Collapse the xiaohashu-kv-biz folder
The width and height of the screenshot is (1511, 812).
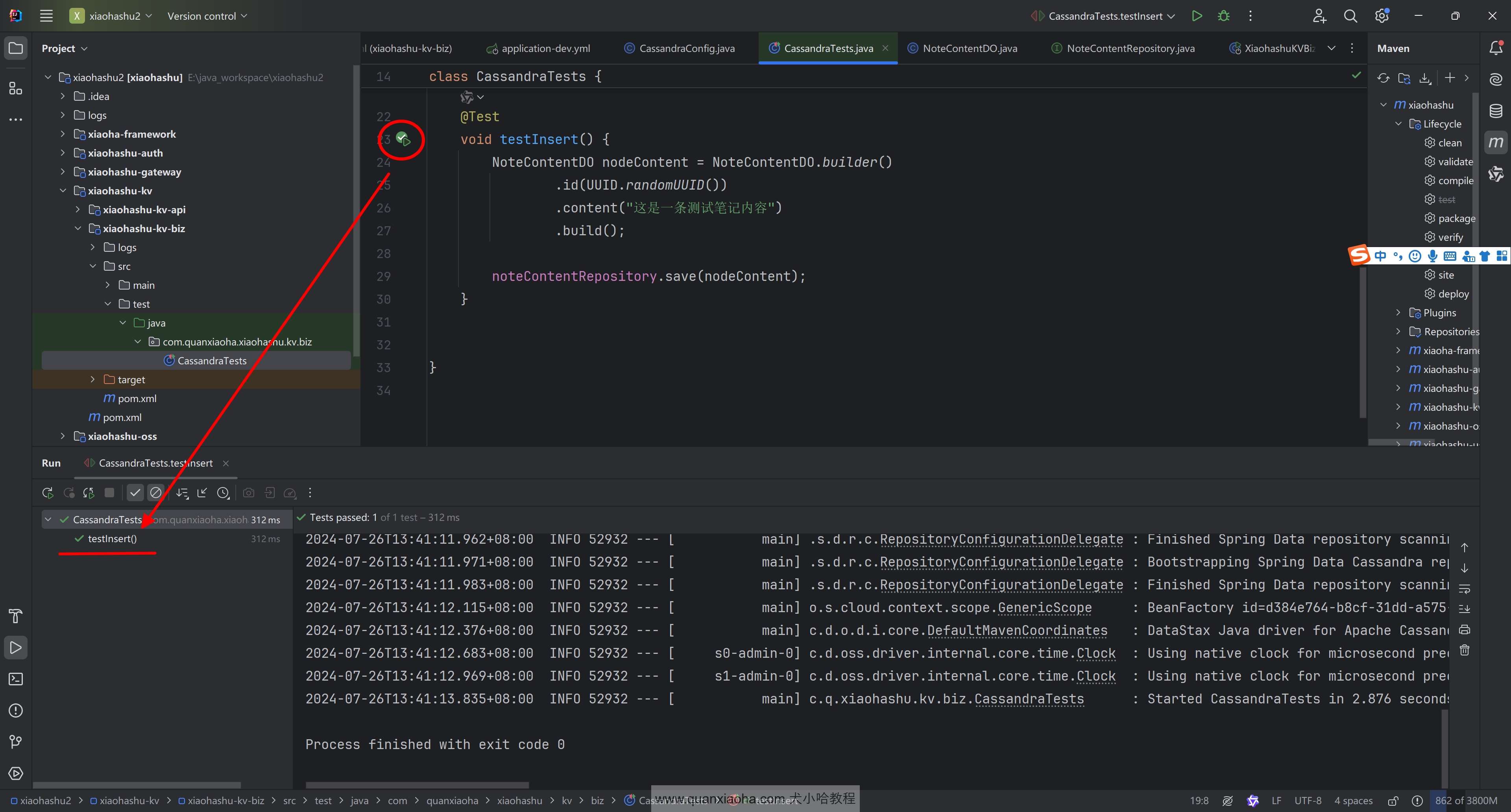(x=78, y=229)
